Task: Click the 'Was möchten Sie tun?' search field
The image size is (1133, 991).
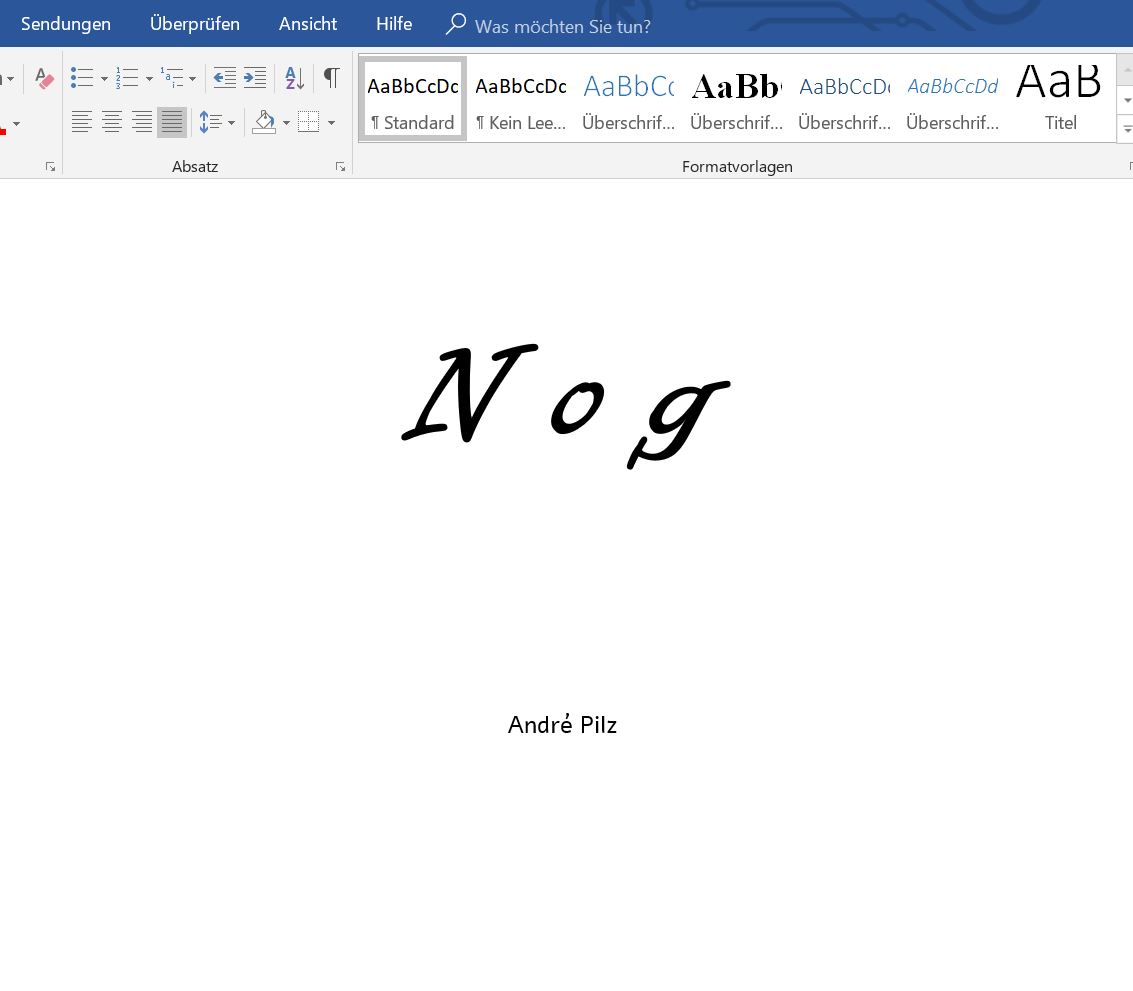Action: click(562, 27)
